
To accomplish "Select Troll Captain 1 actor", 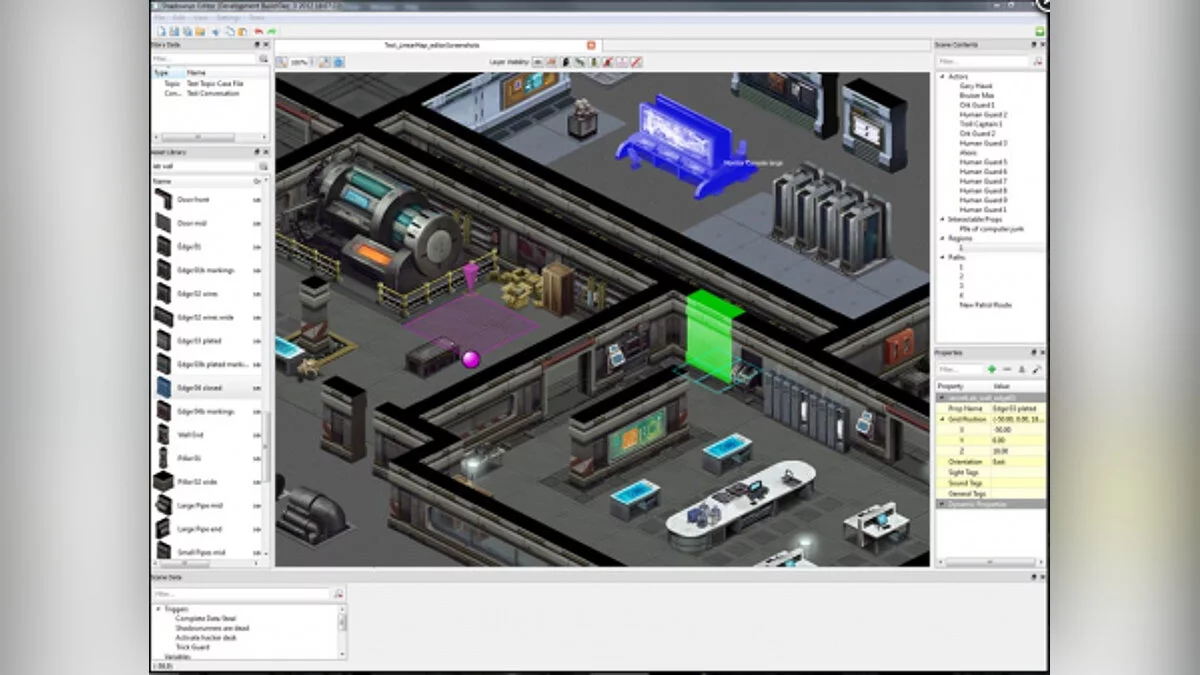I will [x=981, y=124].
